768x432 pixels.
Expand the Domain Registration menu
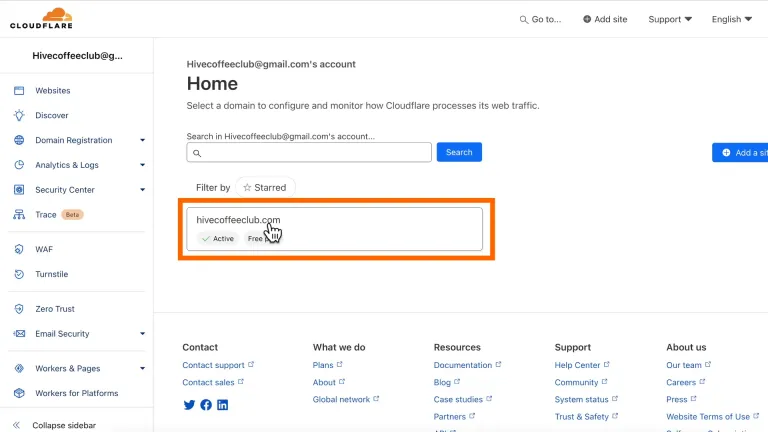click(x=143, y=140)
